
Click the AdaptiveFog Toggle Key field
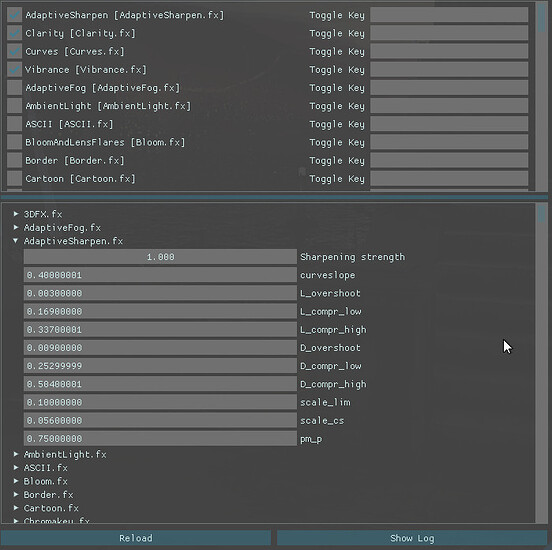tap(449, 88)
